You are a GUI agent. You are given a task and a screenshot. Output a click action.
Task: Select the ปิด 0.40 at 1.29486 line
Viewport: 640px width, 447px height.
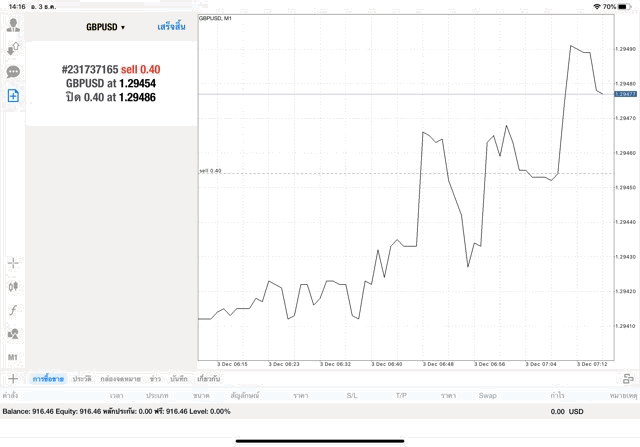(x=111, y=97)
